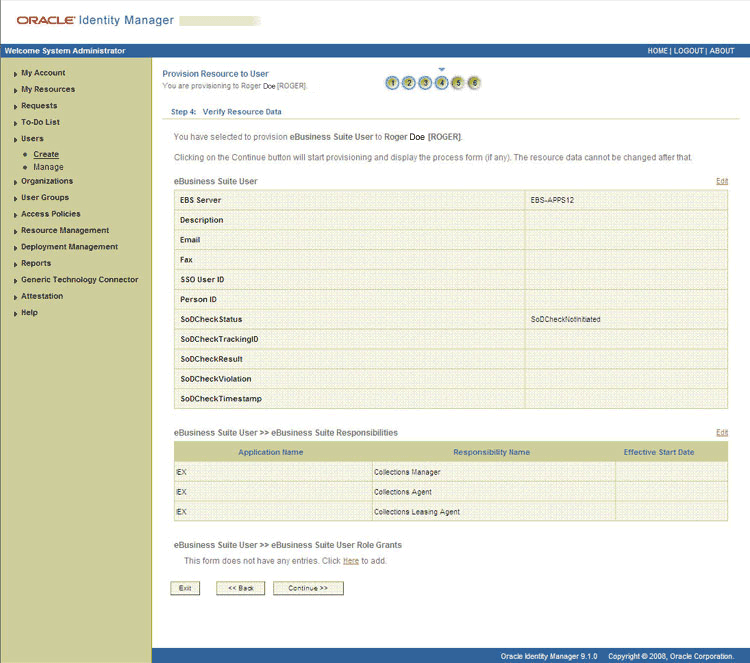Collapse Users menu arrow
This screenshot has height=663, width=750.
click(x=15, y=139)
